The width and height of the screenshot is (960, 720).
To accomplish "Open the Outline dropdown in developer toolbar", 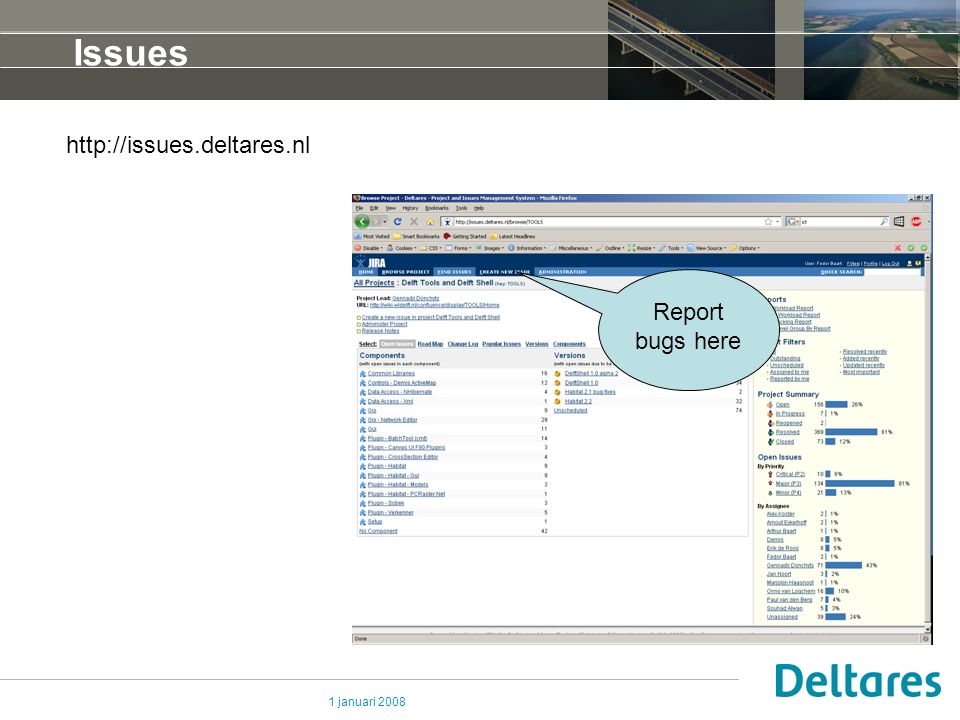I will (x=610, y=249).
